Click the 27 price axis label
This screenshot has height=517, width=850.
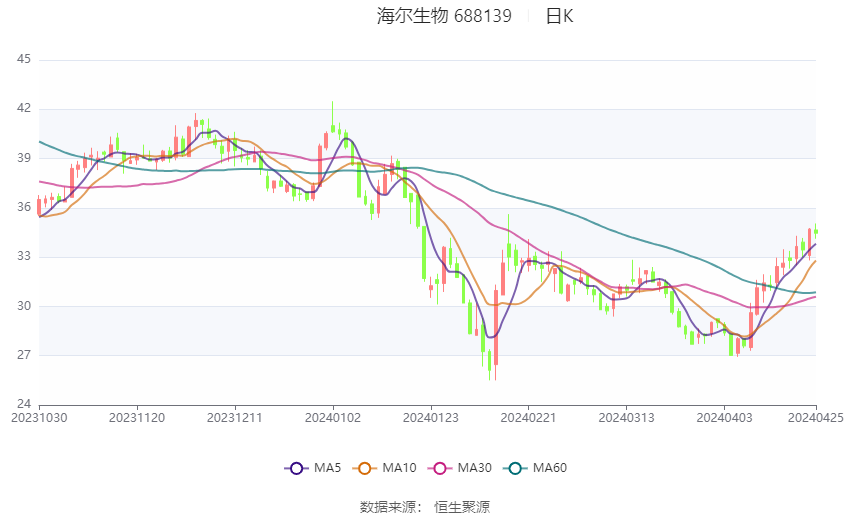[x=24, y=355]
